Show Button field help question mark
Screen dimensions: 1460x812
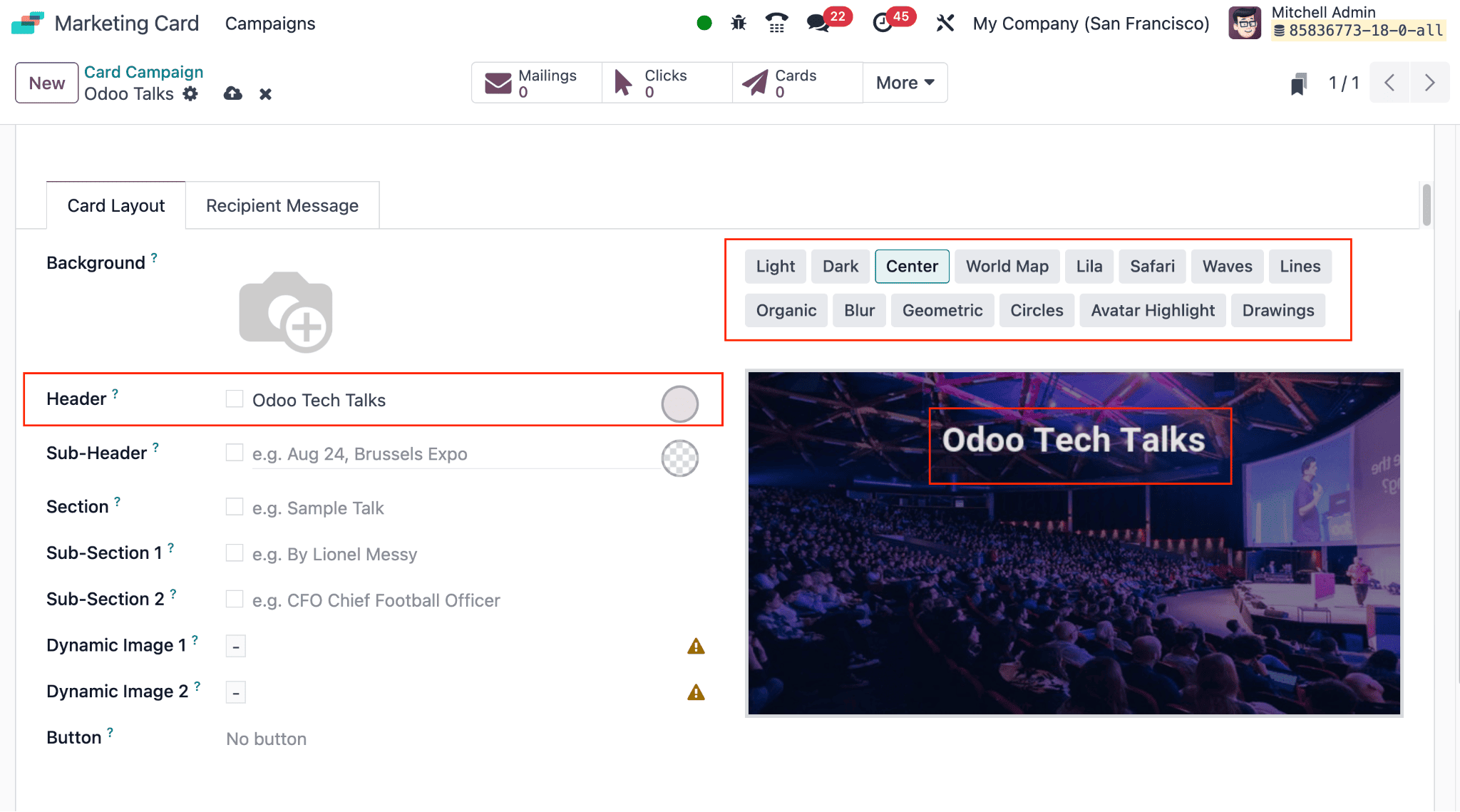coord(110,732)
